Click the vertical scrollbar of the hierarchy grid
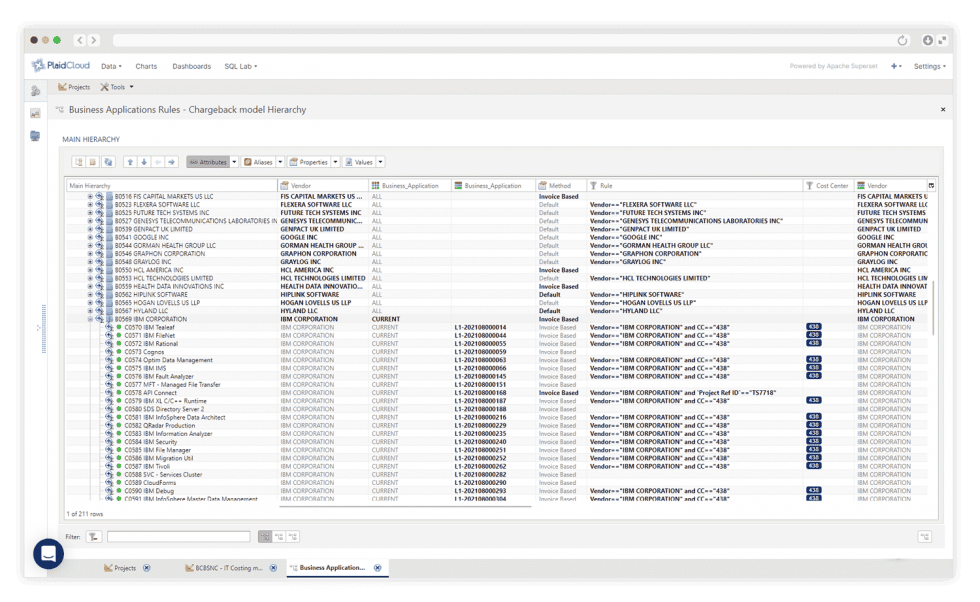 pos(933,306)
